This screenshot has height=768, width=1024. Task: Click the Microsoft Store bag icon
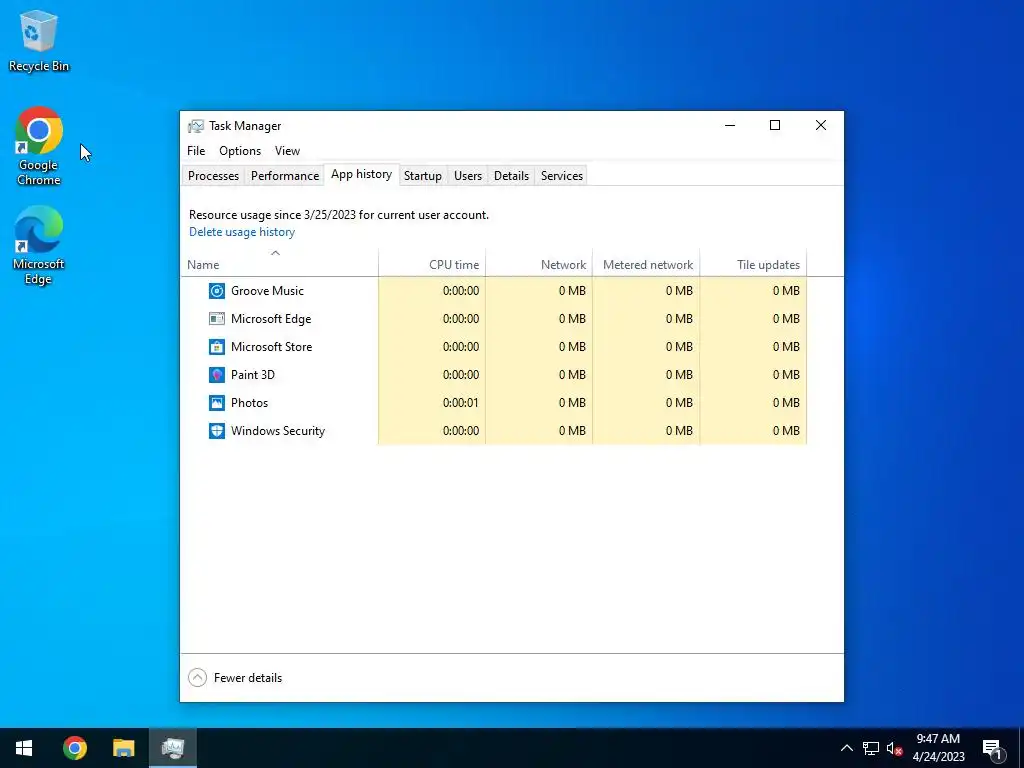click(x=217, y=347)
